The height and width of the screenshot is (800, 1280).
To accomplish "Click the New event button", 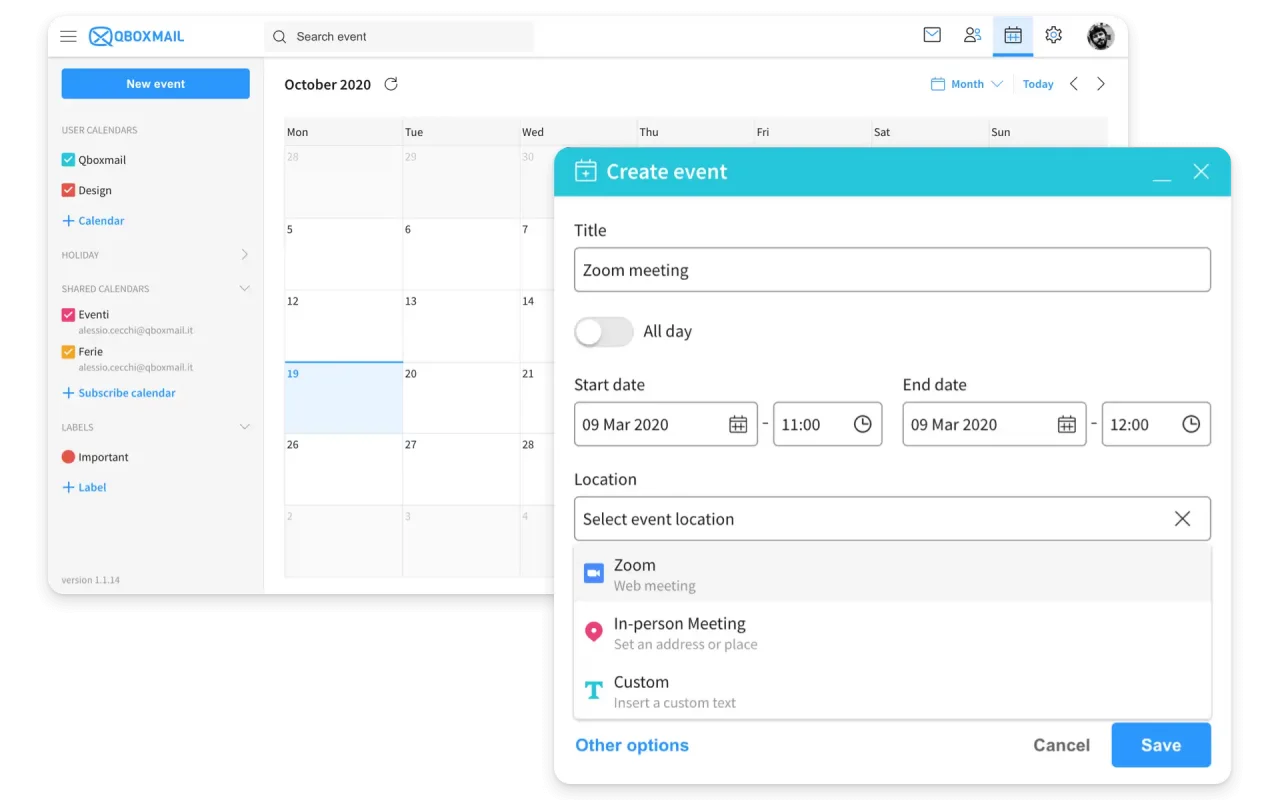I will point(155,84).
